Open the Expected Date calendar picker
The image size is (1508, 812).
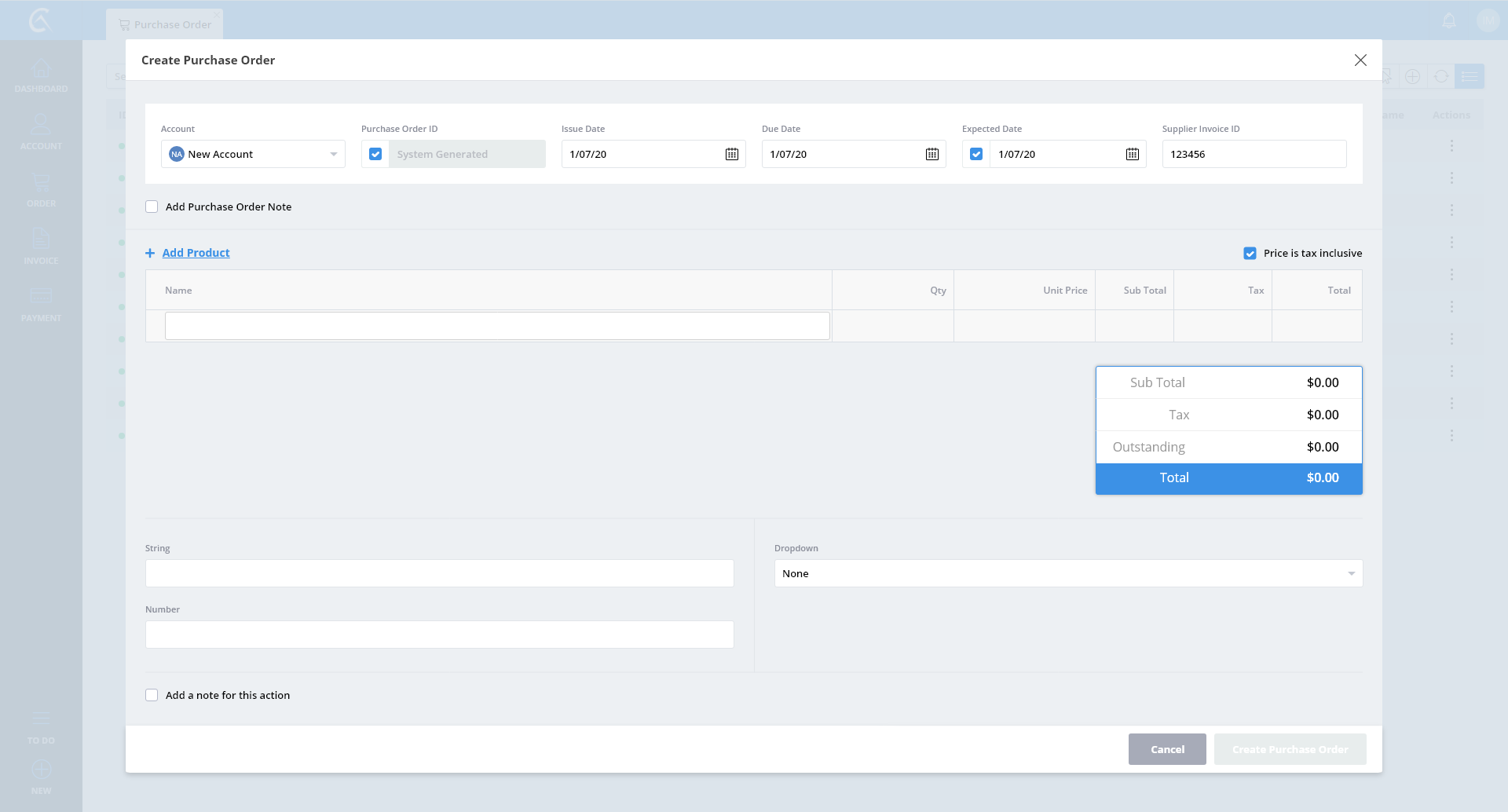click(x=1132, y=154)
